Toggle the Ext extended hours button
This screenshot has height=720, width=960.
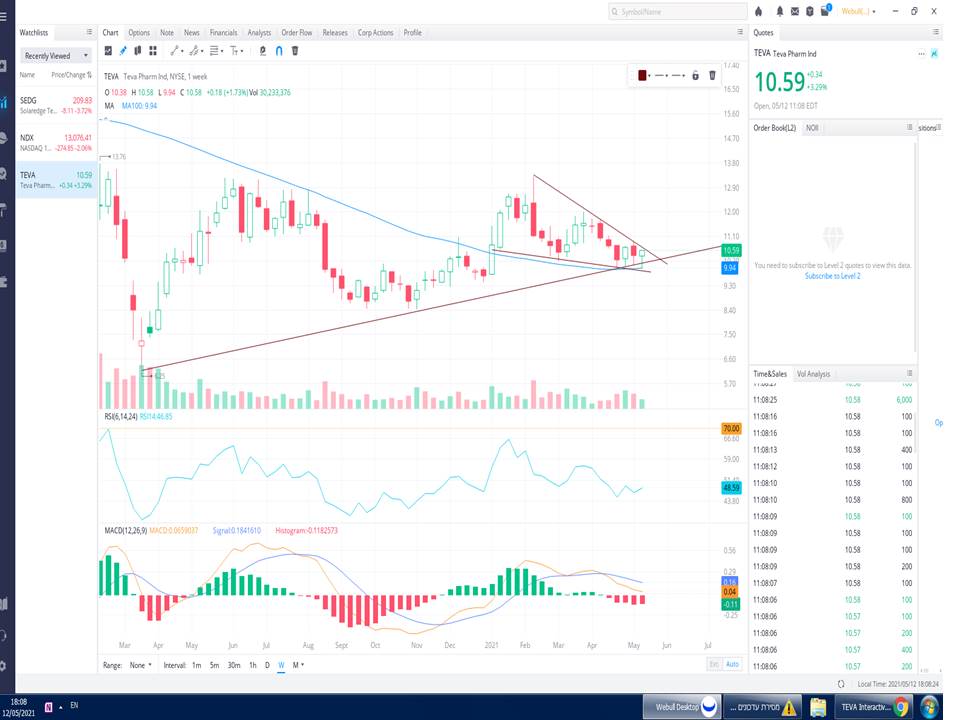coord(714,664)
